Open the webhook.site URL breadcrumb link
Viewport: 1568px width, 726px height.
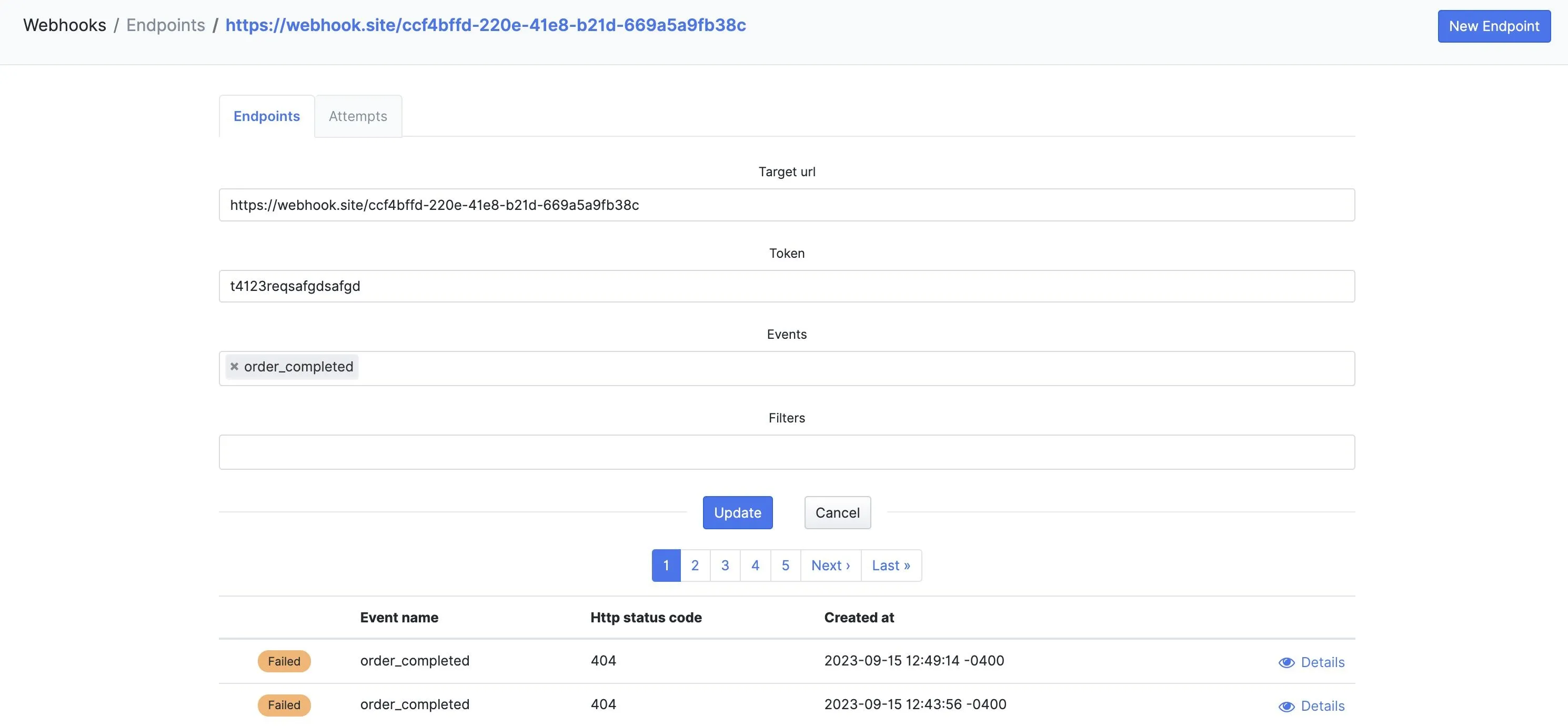tap(486, 25)
